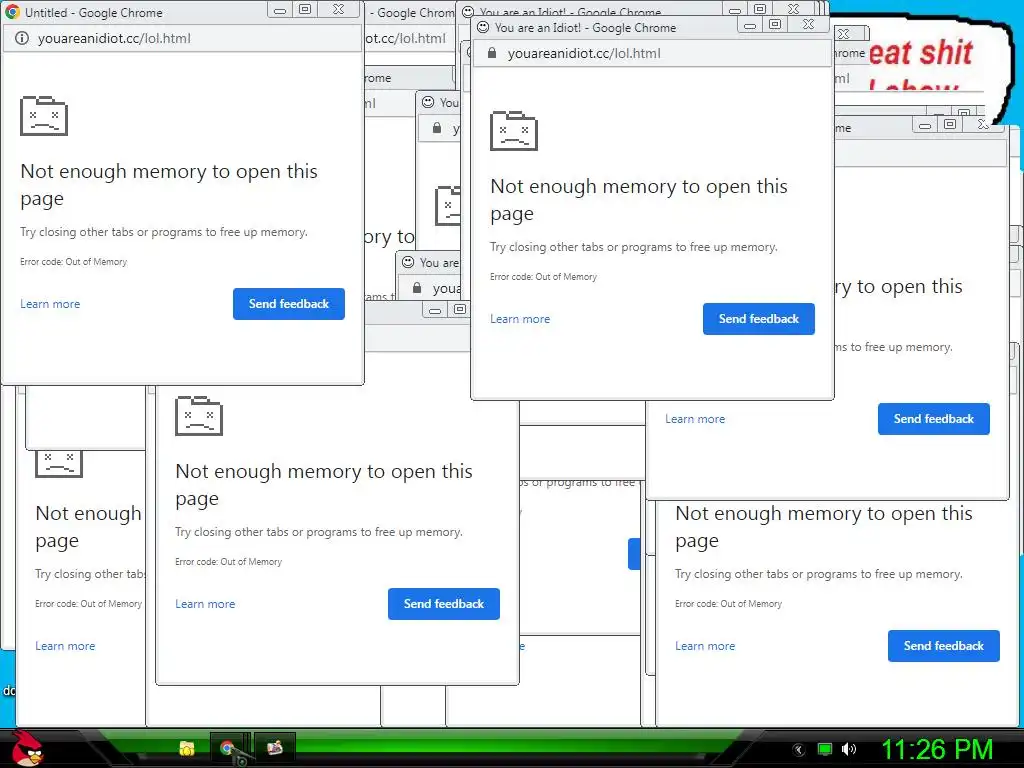Image resolution: width=1024 pixels, height=768 pixels.
Task: Open the volume speaker icon in the tray
Action: (x=849, y=749)
